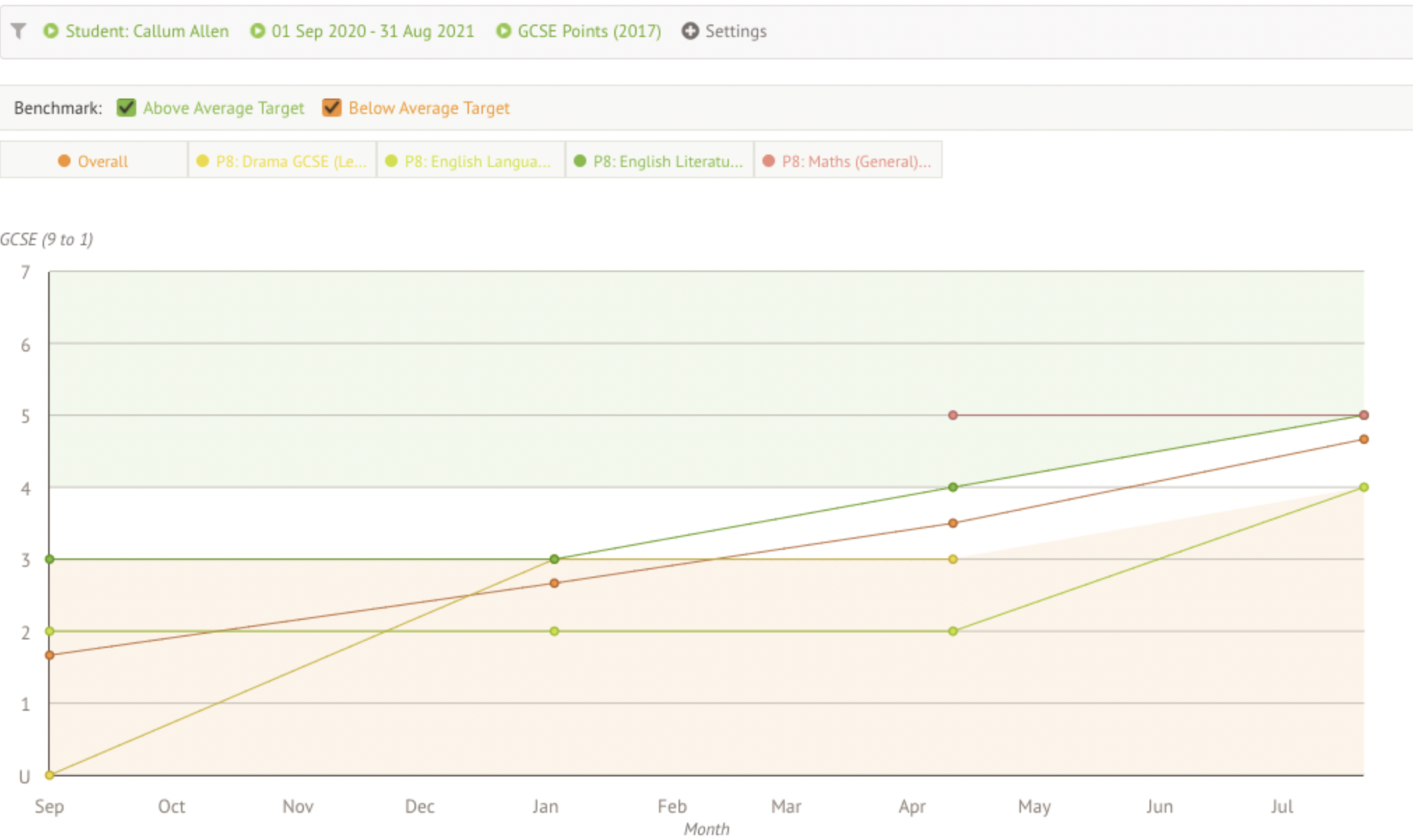Open the 01 Sep 2020 - 31 Aug 2021 date filter
The height and width of the screenshot is (840, 1413).
point(372,31)
